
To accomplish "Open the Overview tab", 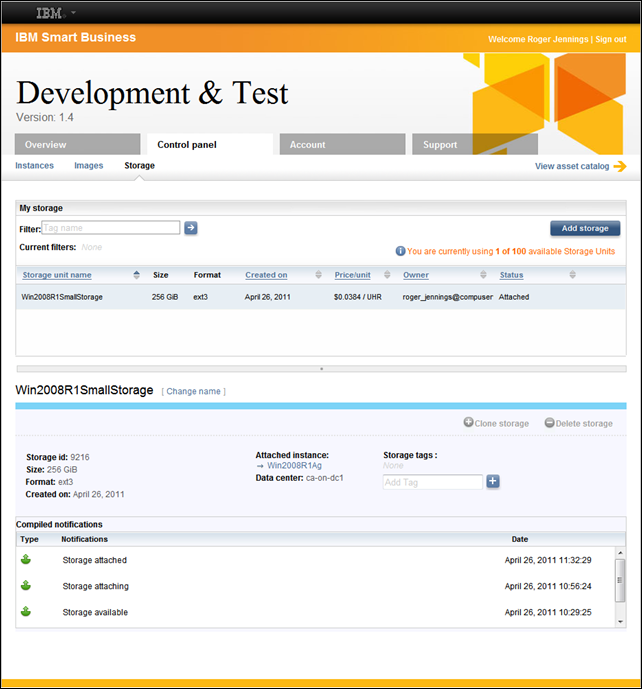I will point(78,145).
